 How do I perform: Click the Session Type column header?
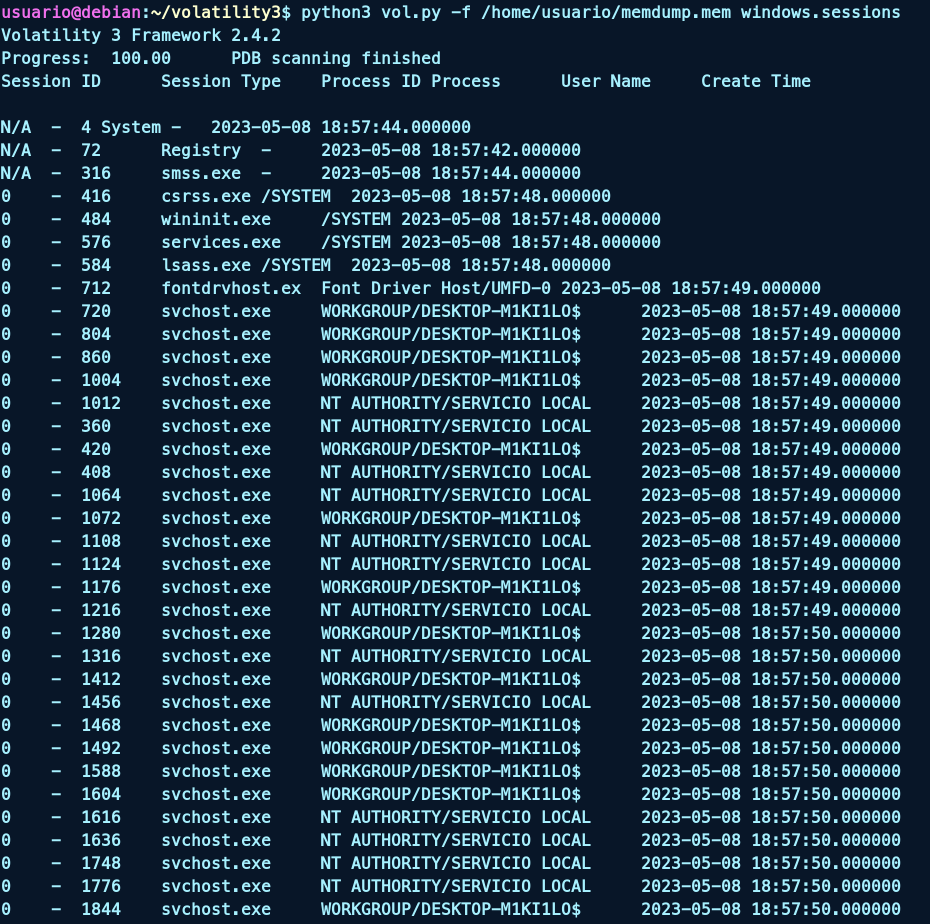click(220, 81)
